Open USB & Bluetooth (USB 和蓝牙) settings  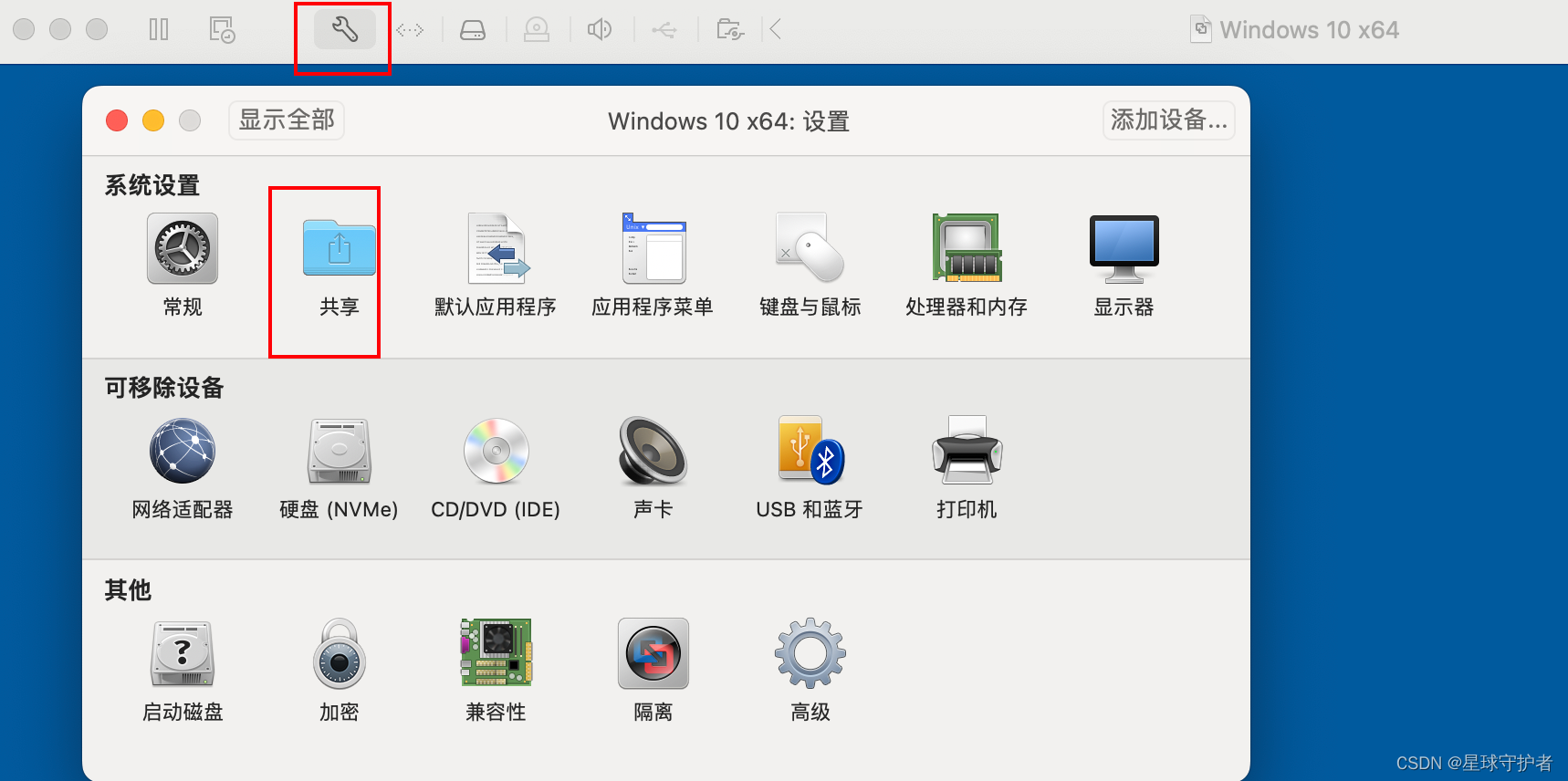[810, 469]
